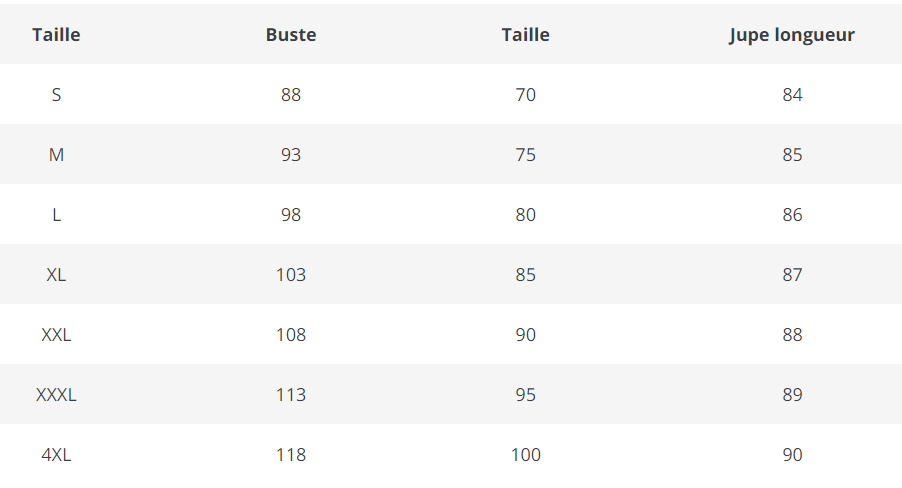This screenshot has height=488, width=902.
Task: Click Buste value 98 in L row
Action: (291, 215)
